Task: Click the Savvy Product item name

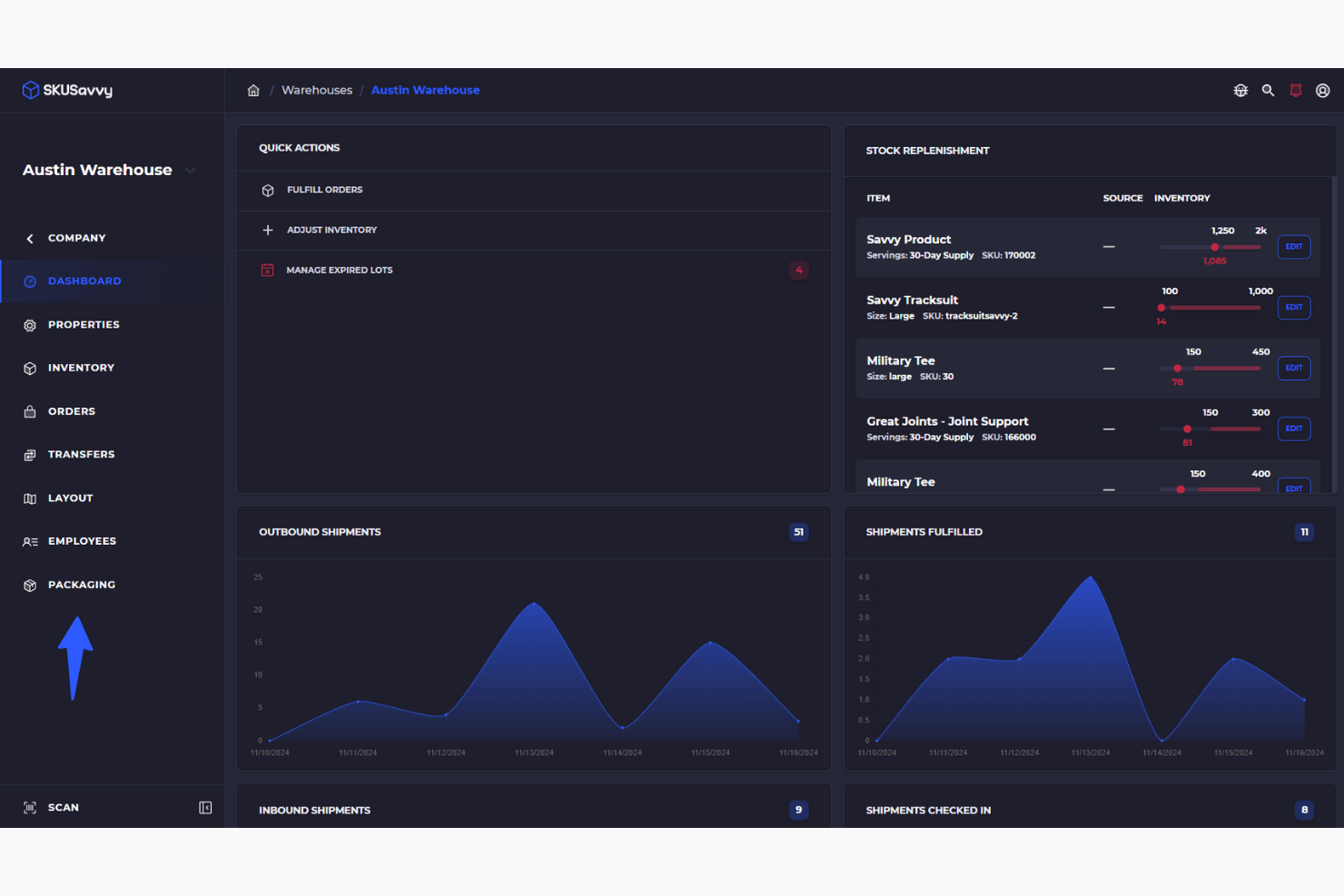Action: [909, 240]
